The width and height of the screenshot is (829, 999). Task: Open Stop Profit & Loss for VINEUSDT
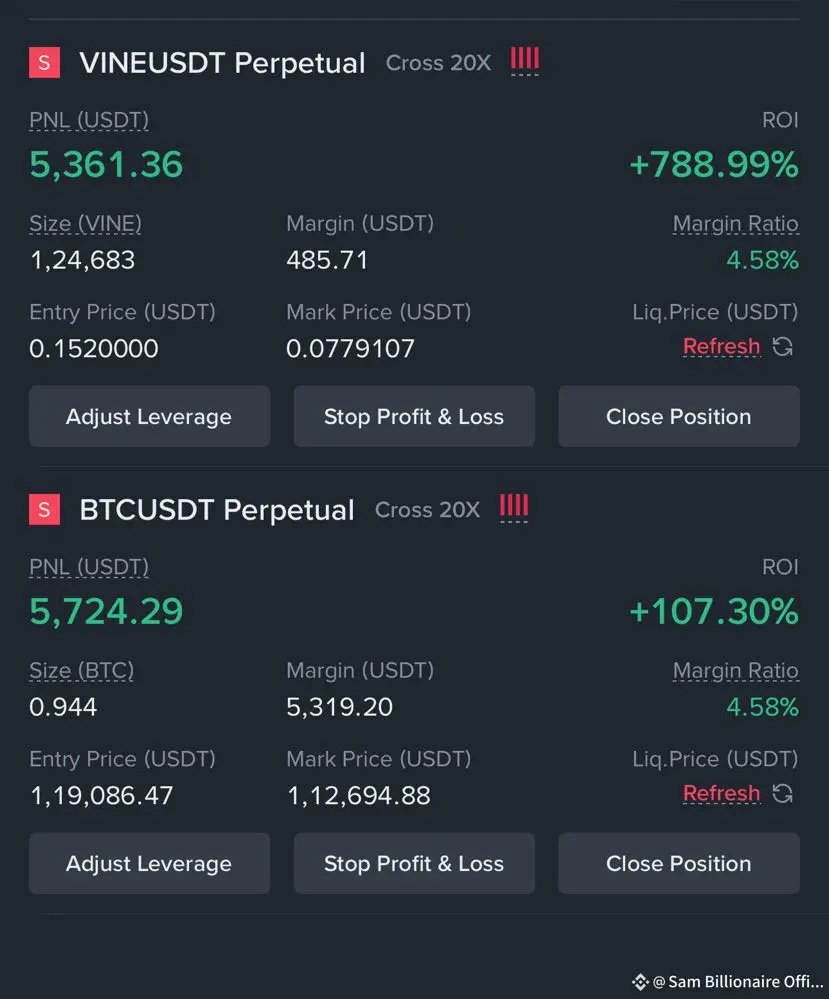coord(414,416)
